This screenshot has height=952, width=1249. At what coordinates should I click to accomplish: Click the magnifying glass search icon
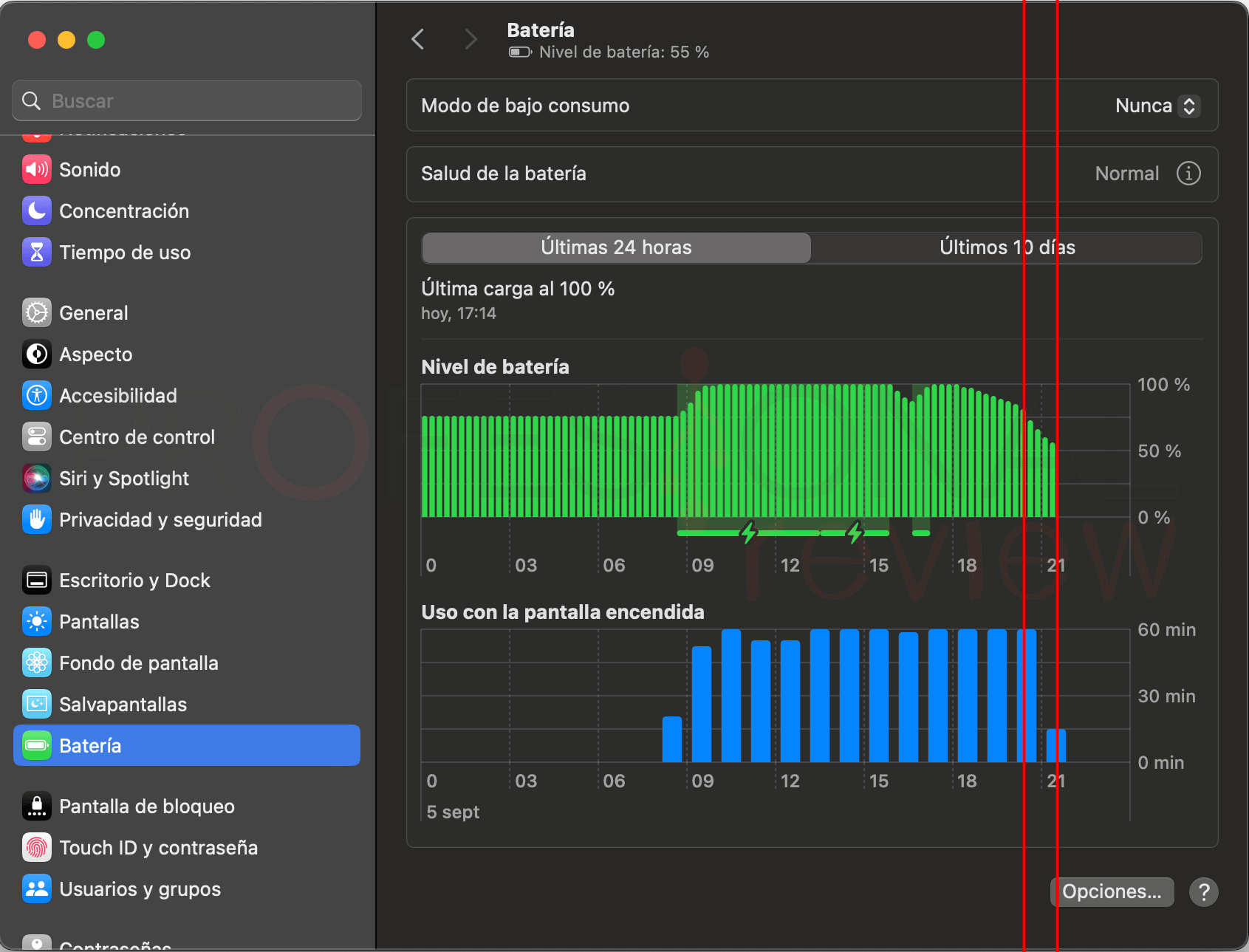pos(32,100)
